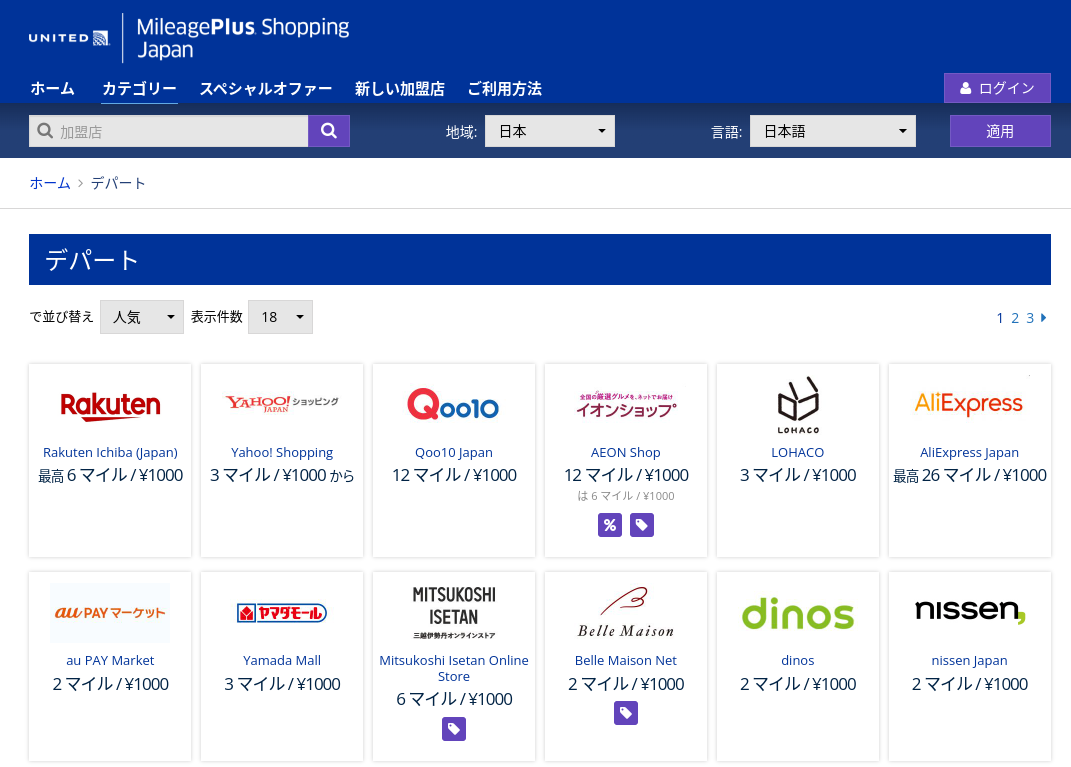Click the Qoo10 logo
This screenshot has width=1071, height=767.
(454, 404)
